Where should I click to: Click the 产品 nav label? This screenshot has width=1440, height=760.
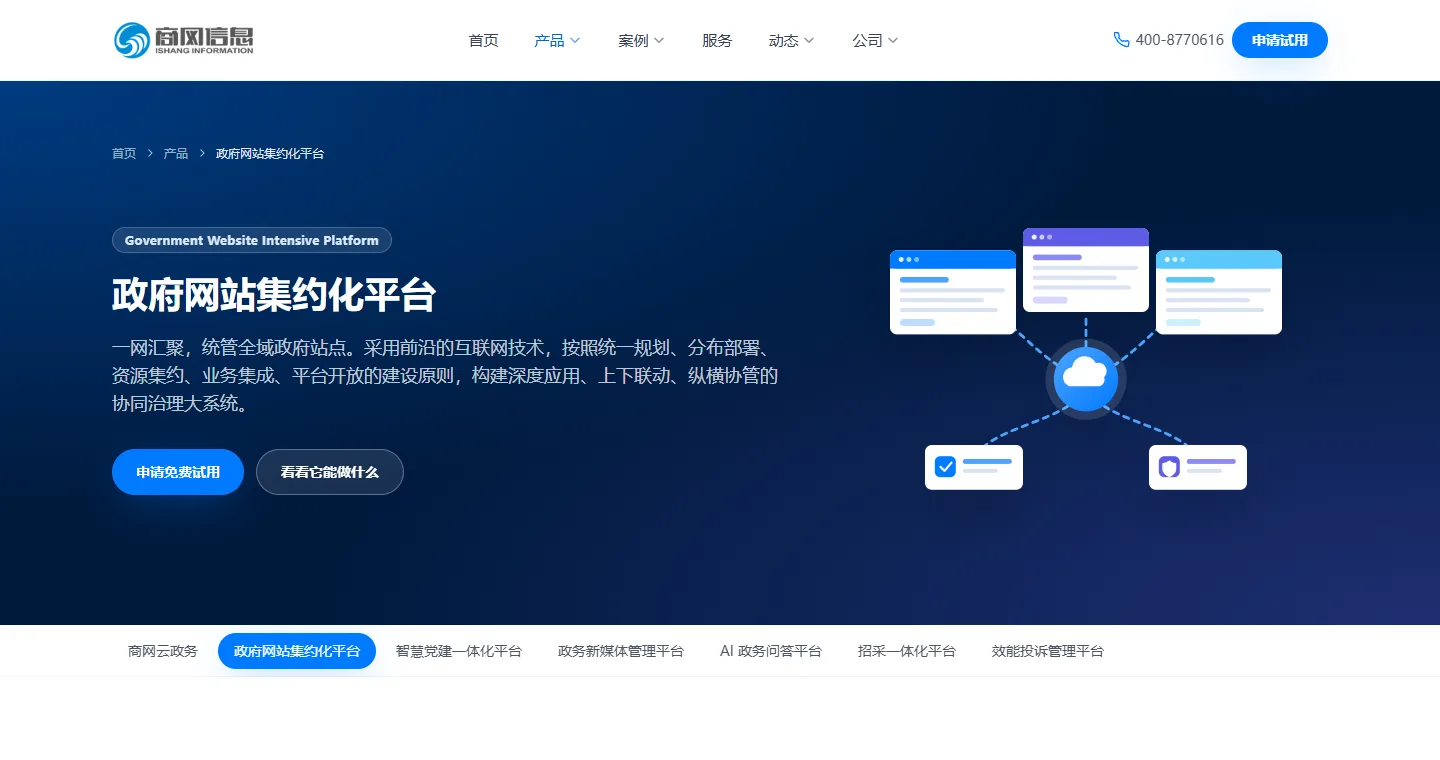click(x=549, y=40)
